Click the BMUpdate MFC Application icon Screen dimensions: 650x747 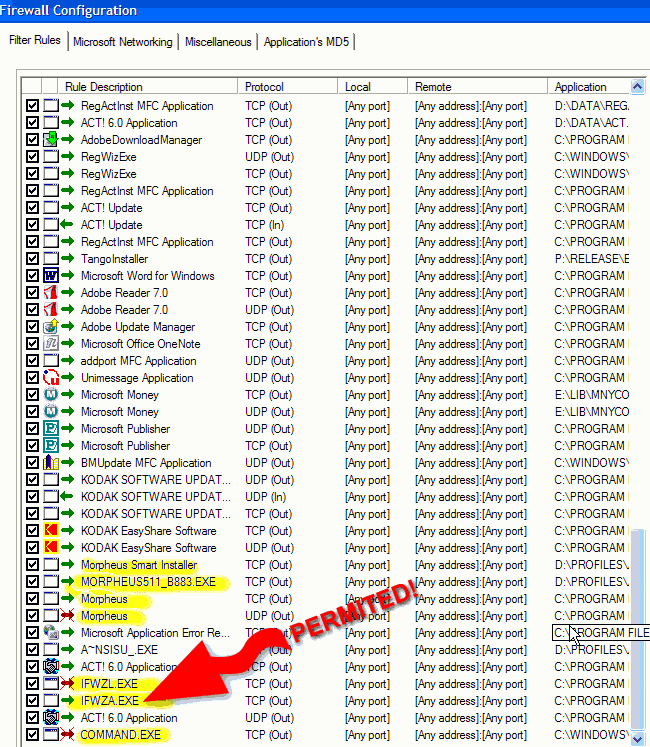click(51, 463)
